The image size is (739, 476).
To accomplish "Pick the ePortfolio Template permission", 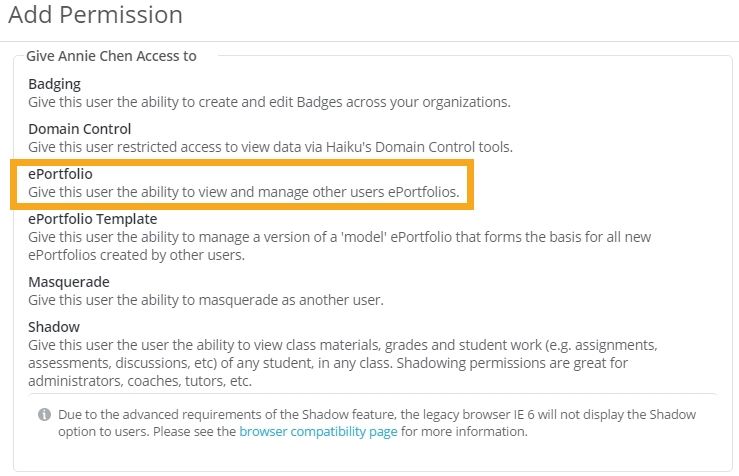I will [x=93, y=219].
